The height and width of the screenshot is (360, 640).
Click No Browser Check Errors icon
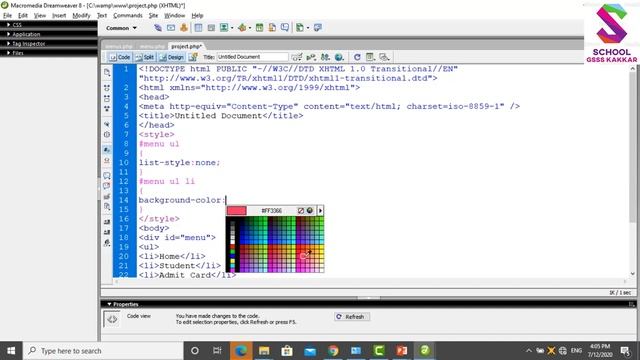click(x=297, y=57)
